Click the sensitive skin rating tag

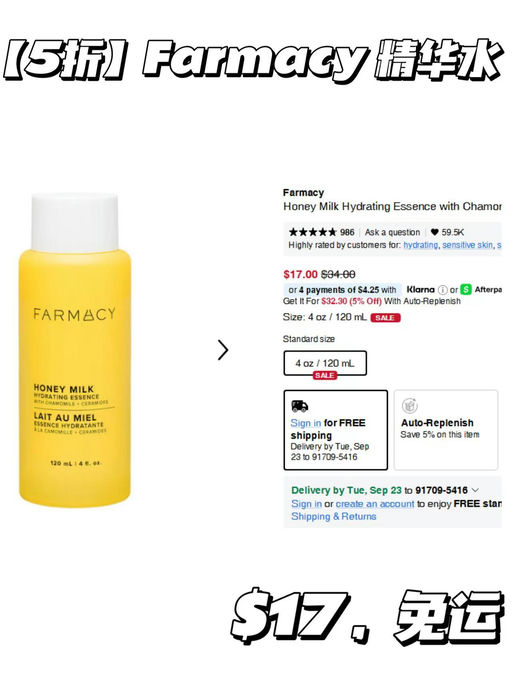467,245
